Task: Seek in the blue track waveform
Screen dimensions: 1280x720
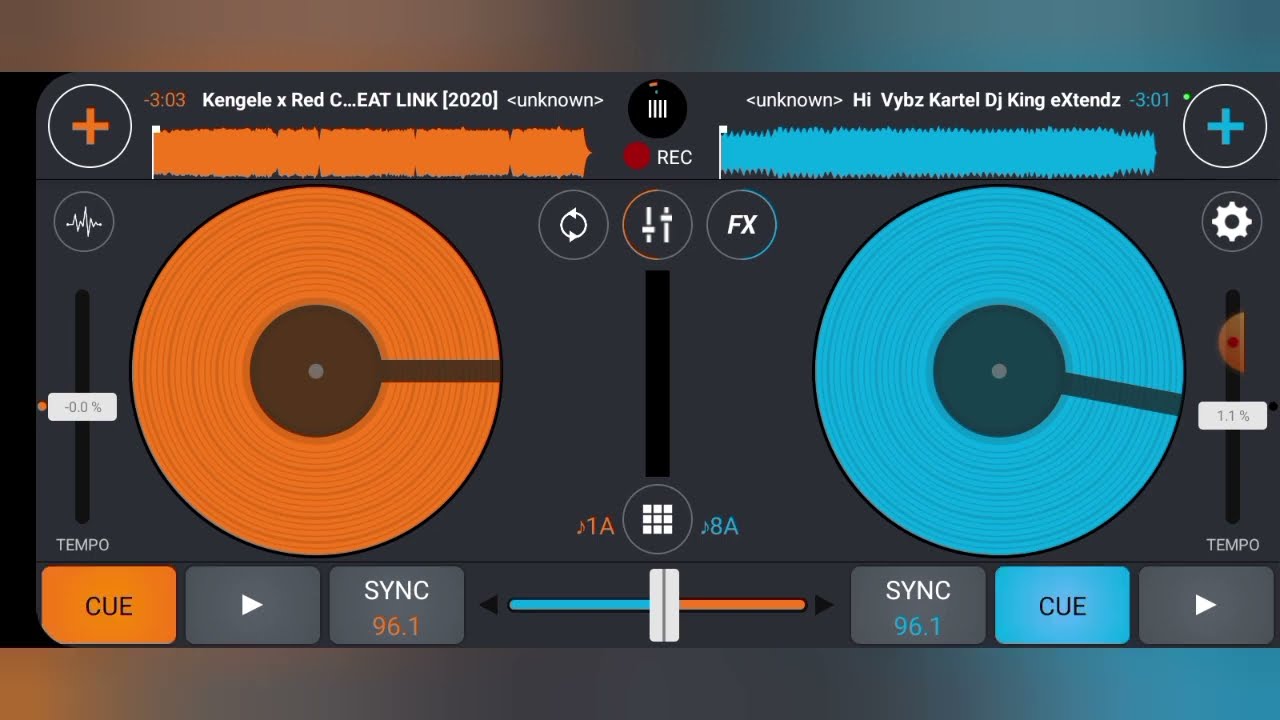Action: click(938, 152)
